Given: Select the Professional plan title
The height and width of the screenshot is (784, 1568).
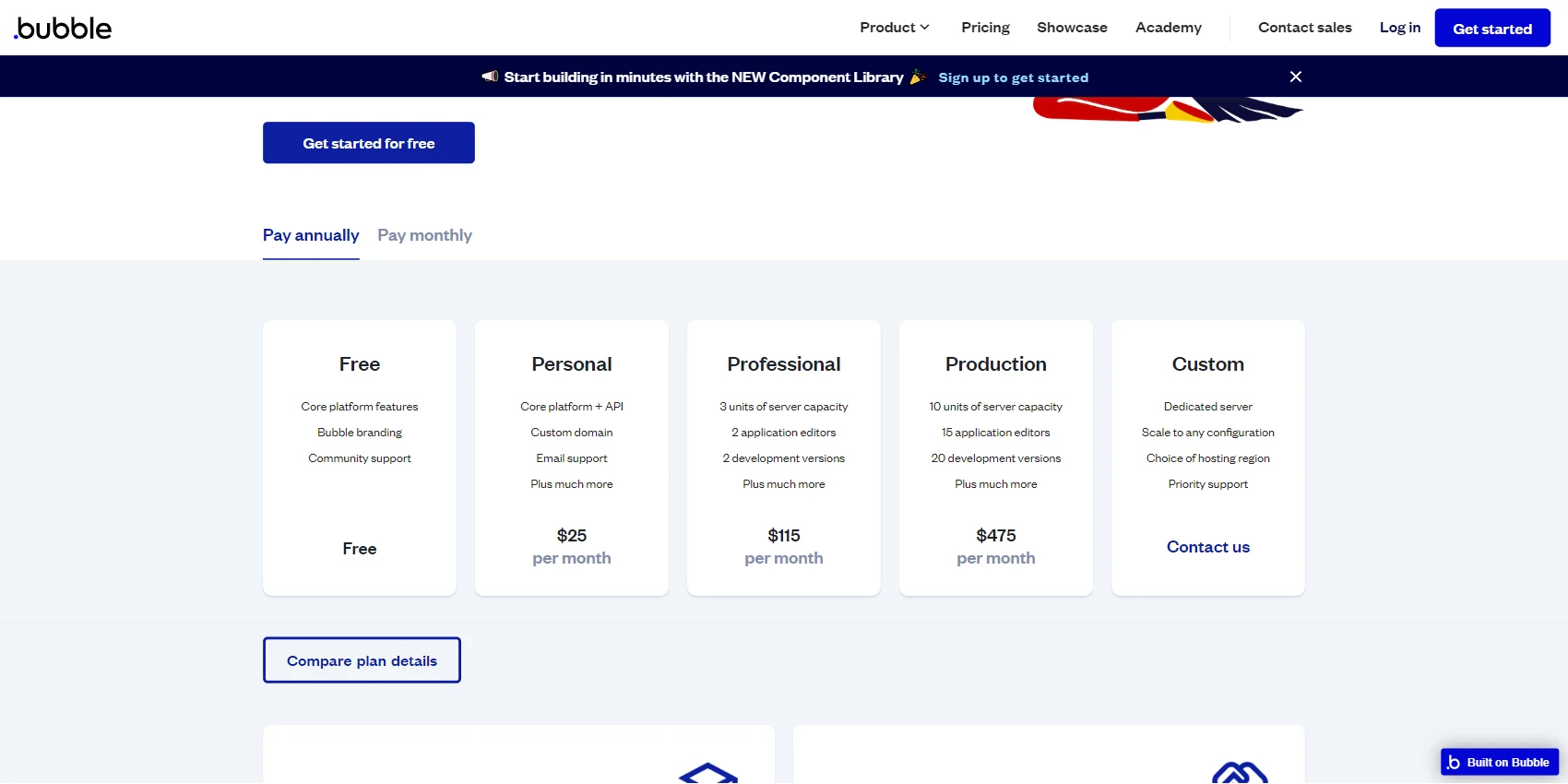Looking at the screenshot, I should point(784,364).
